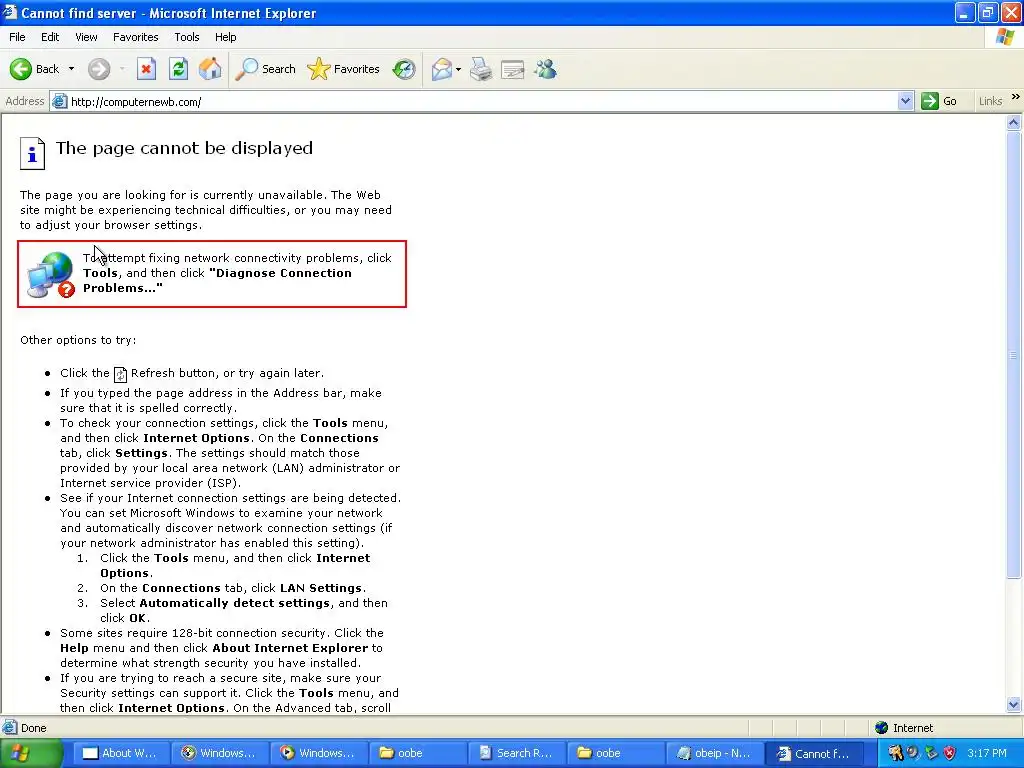Screen dimensions: 1024x768
Task: Open the Tools menu
Action: coord(186,37)
